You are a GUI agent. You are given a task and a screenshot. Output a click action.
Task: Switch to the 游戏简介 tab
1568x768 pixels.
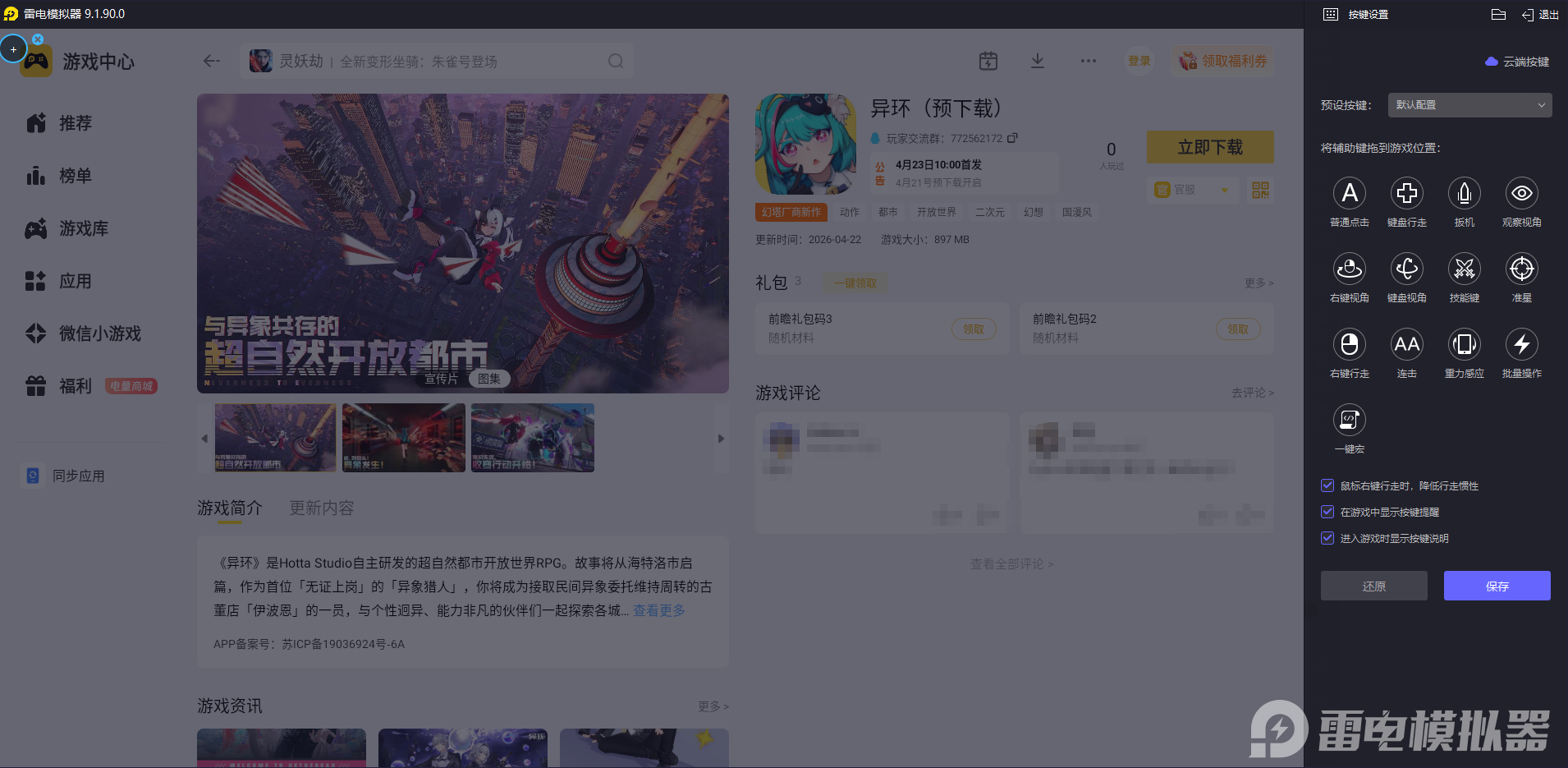[230, 508]
